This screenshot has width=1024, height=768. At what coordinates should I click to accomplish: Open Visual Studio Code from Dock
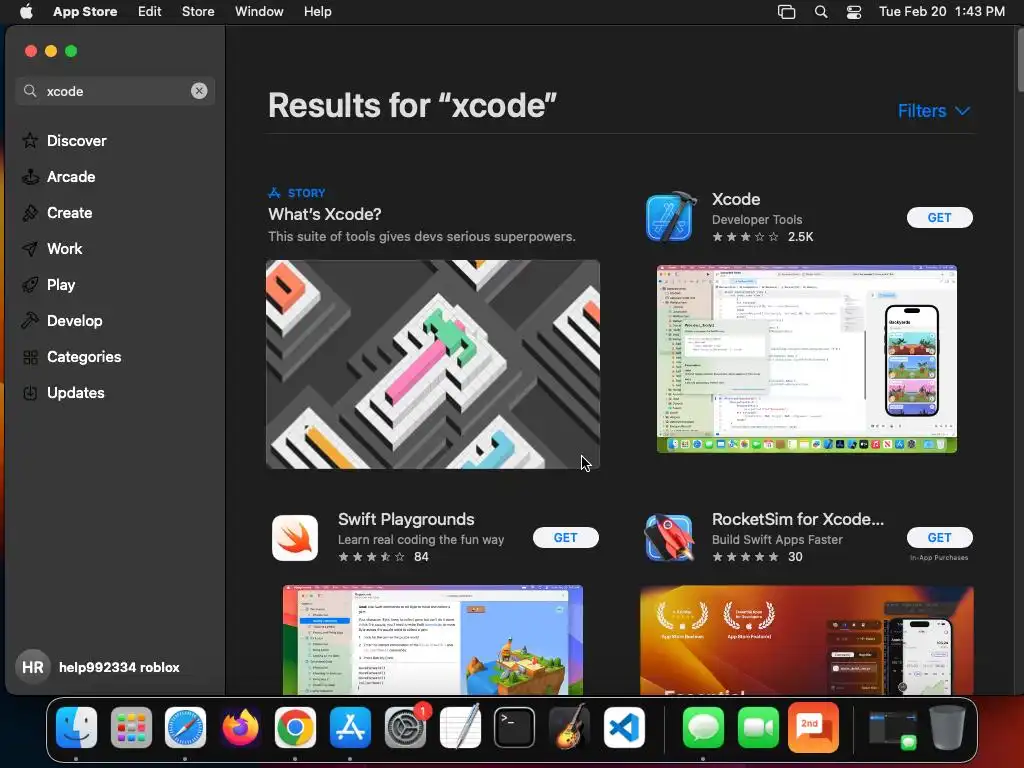point(624,727)
